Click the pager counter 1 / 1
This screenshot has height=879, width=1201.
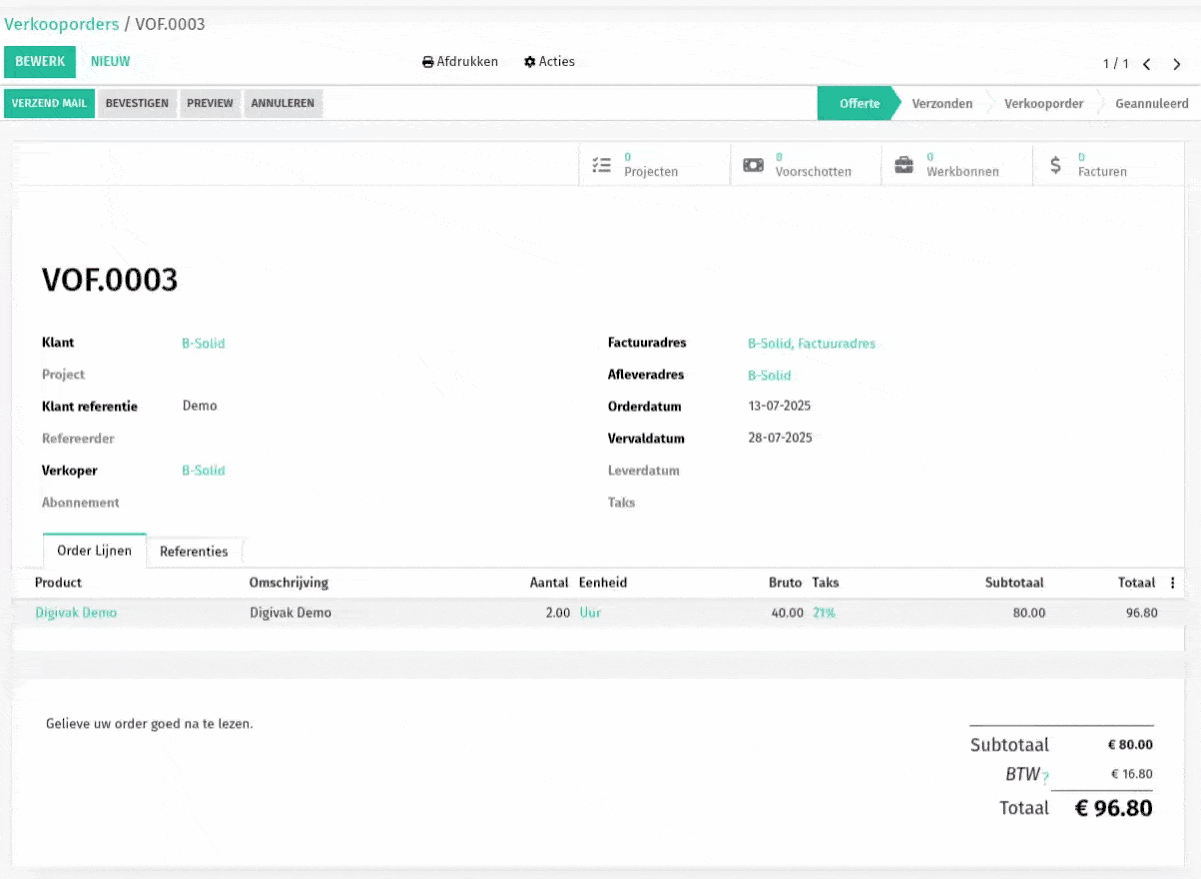pyautogui.click(x=1116, y=64)
